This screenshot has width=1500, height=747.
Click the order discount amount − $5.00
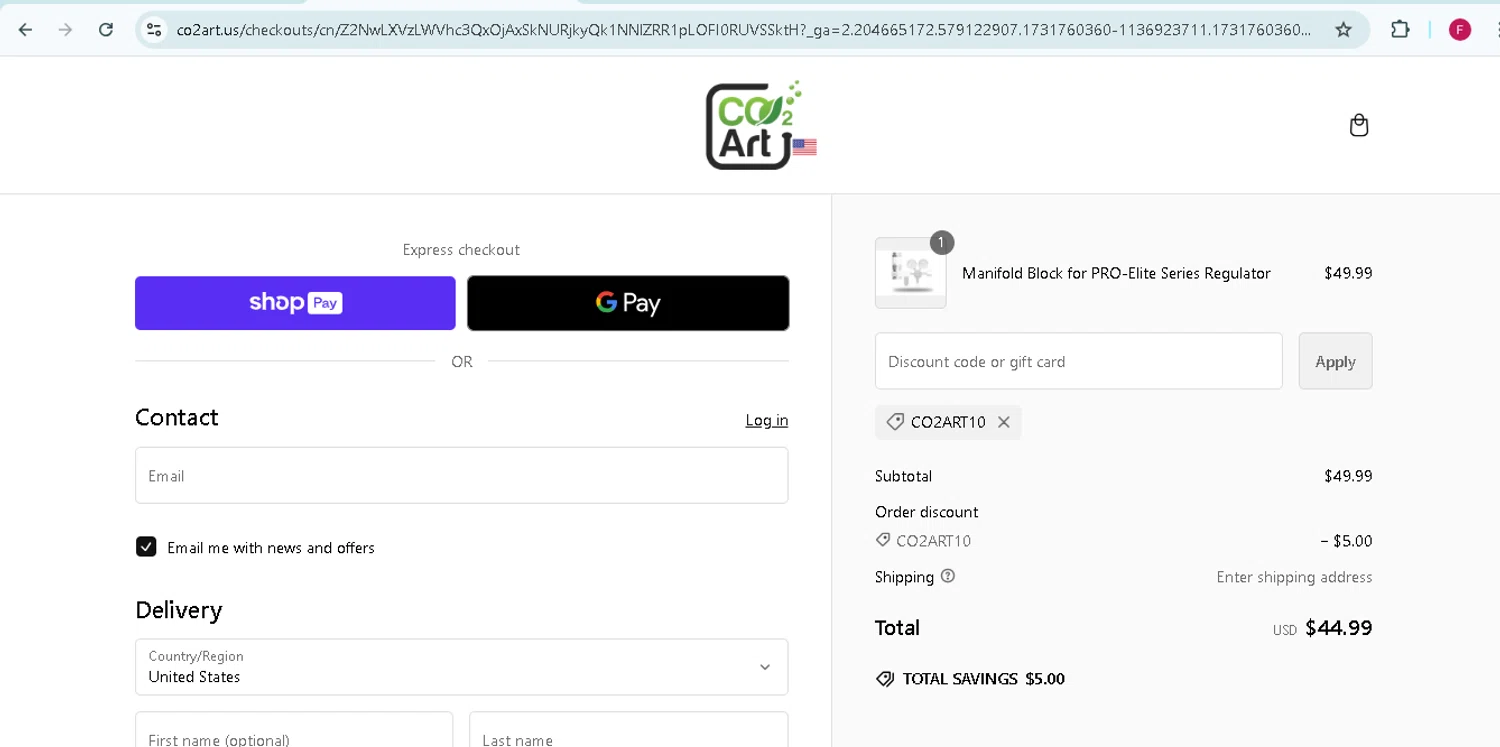tap(1346, 541)
